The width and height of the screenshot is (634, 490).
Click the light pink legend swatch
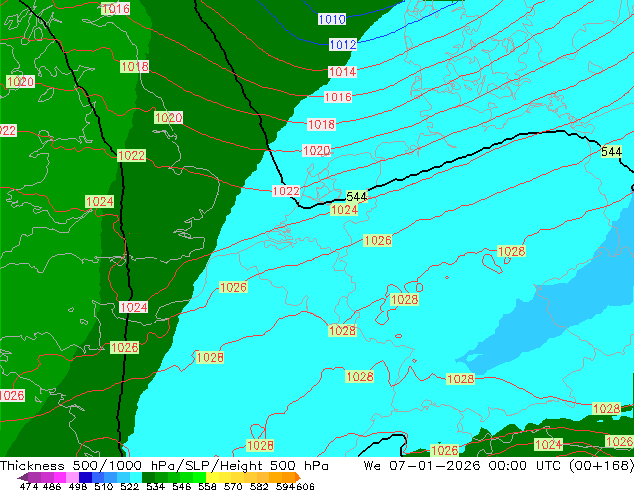pyautogui.click(x=72, y=477)
